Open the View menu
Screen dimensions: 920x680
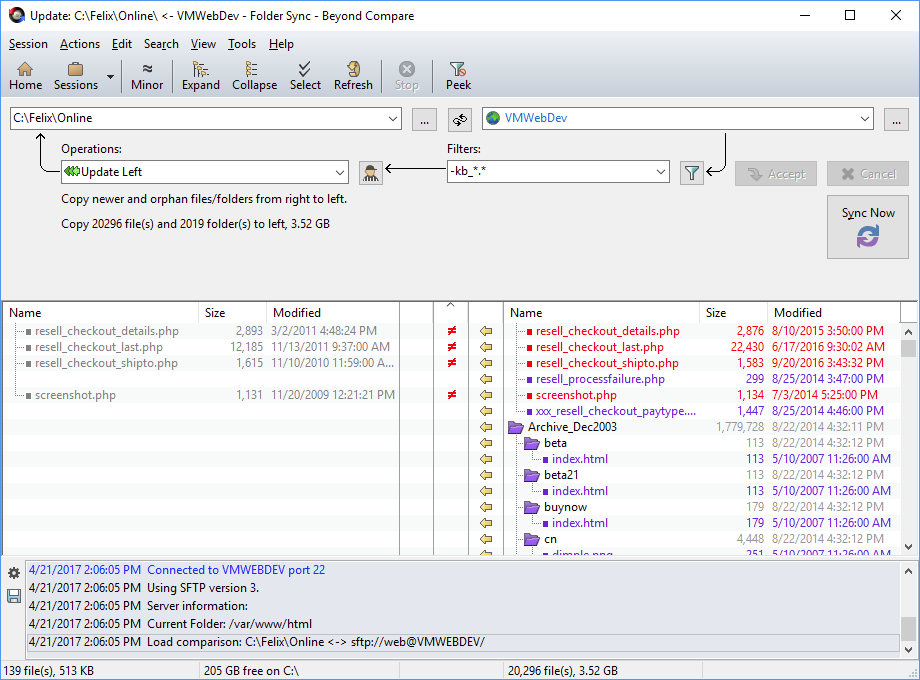(x=203, y=44)
